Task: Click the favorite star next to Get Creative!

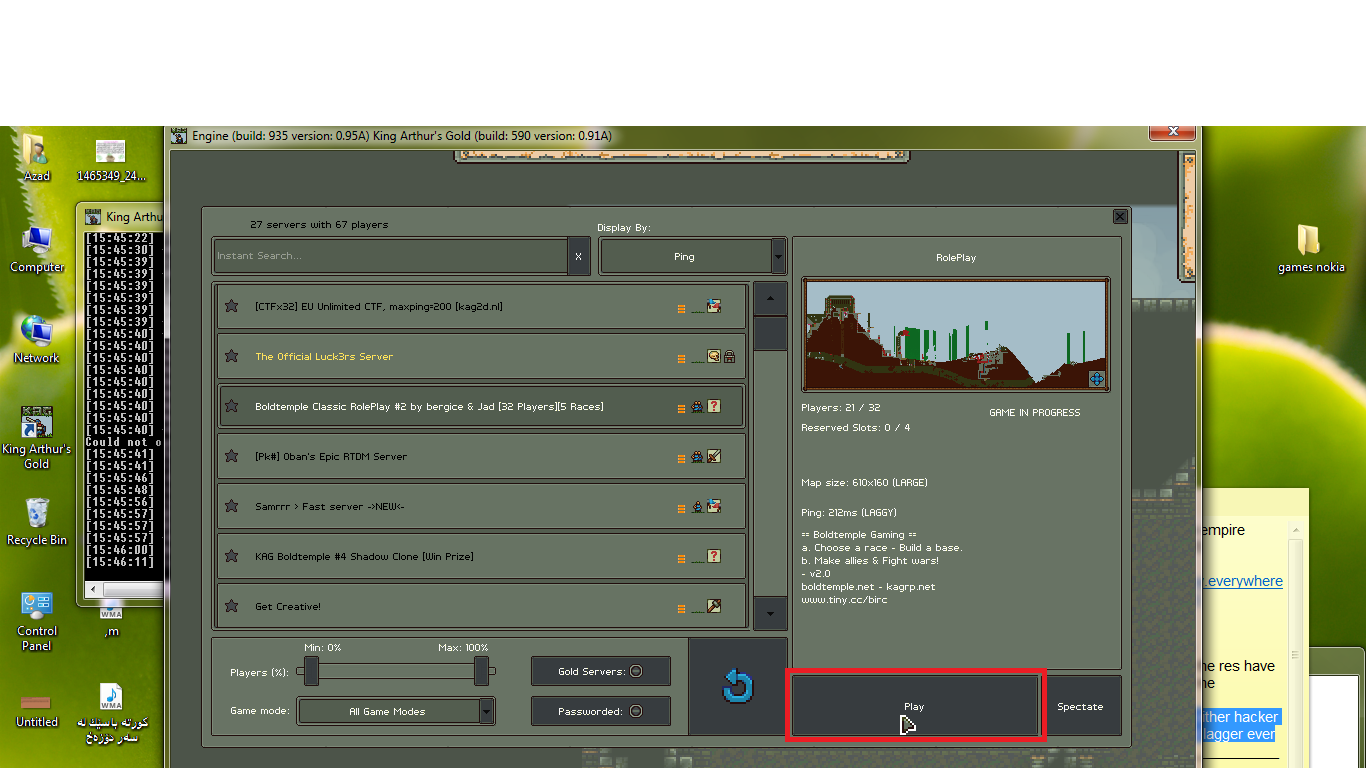Action: pos(231,606)
